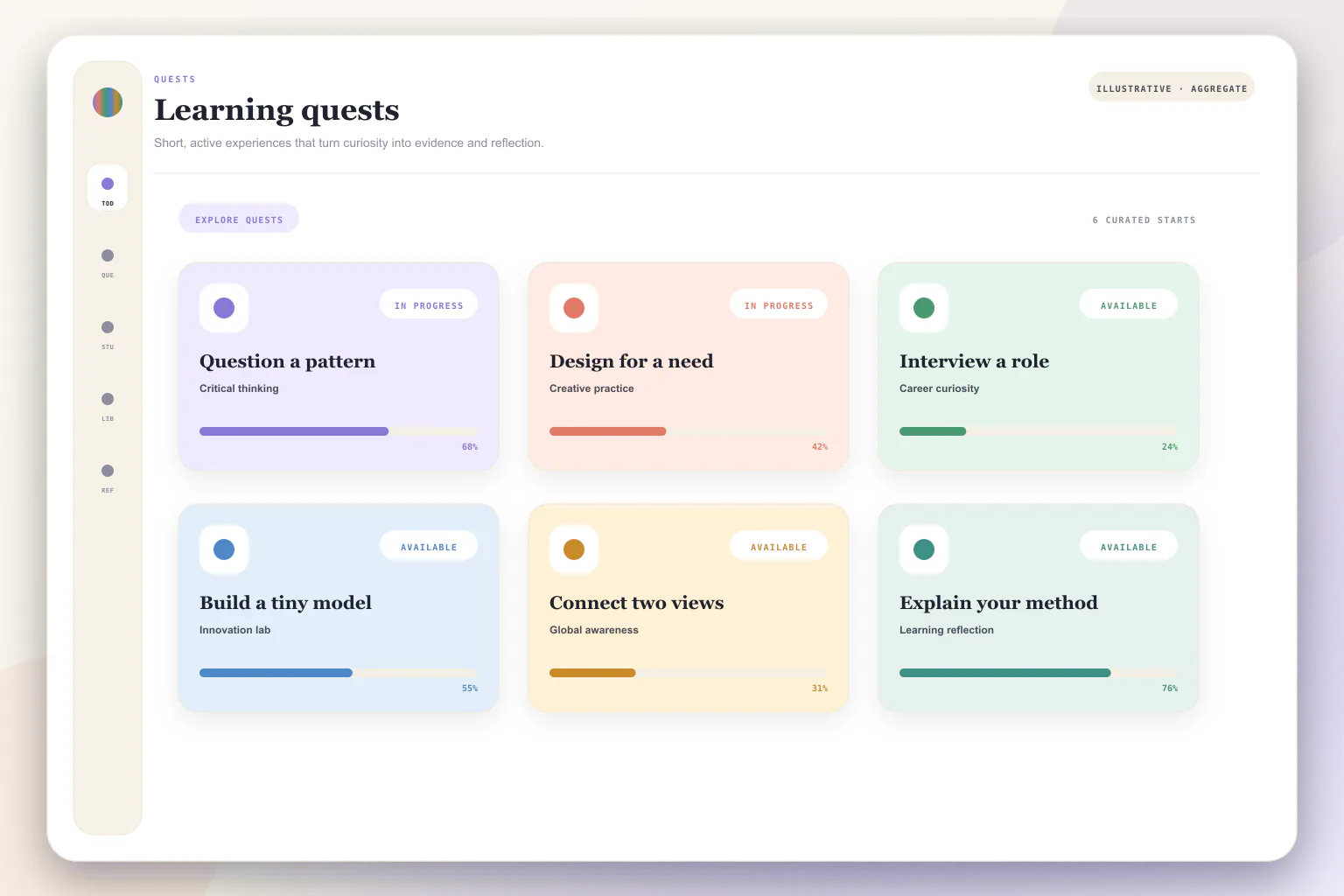The image size is (1344, 896).
Task: Open the Interview a role quest title
Action: [x=974, y=361]
